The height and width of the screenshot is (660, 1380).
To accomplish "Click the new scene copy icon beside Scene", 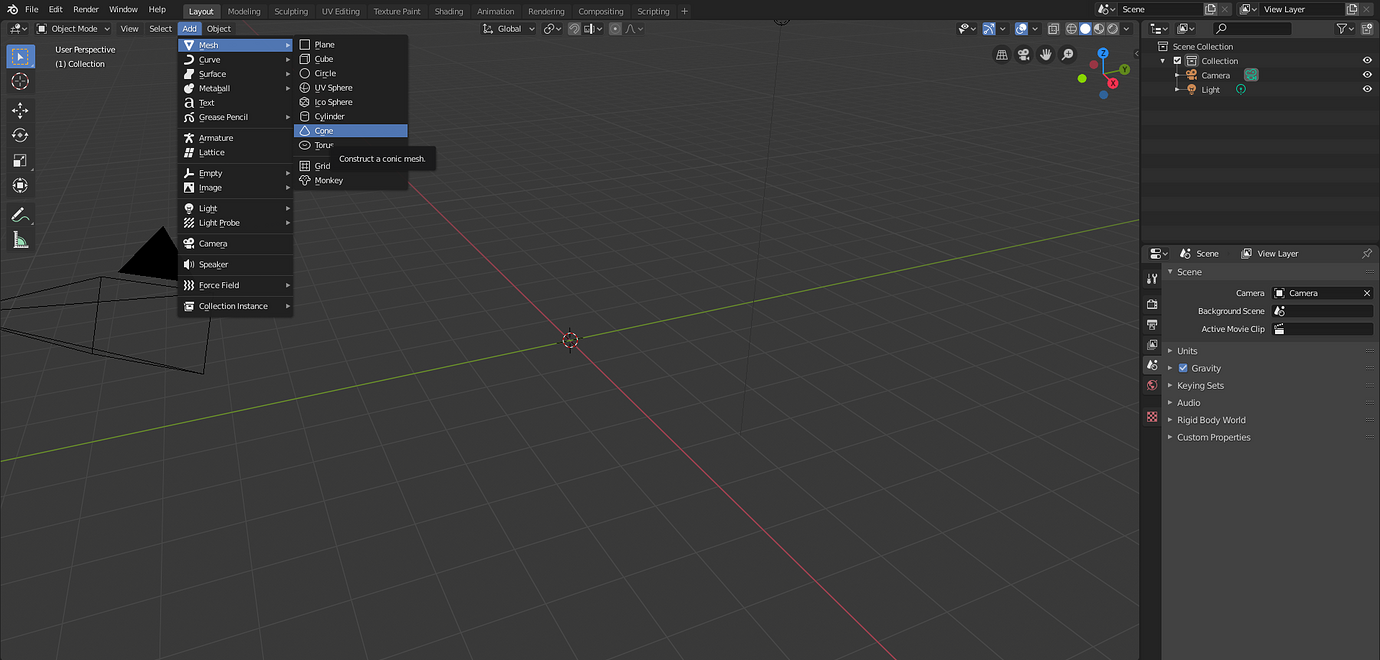I will (x=1212, y=9).
